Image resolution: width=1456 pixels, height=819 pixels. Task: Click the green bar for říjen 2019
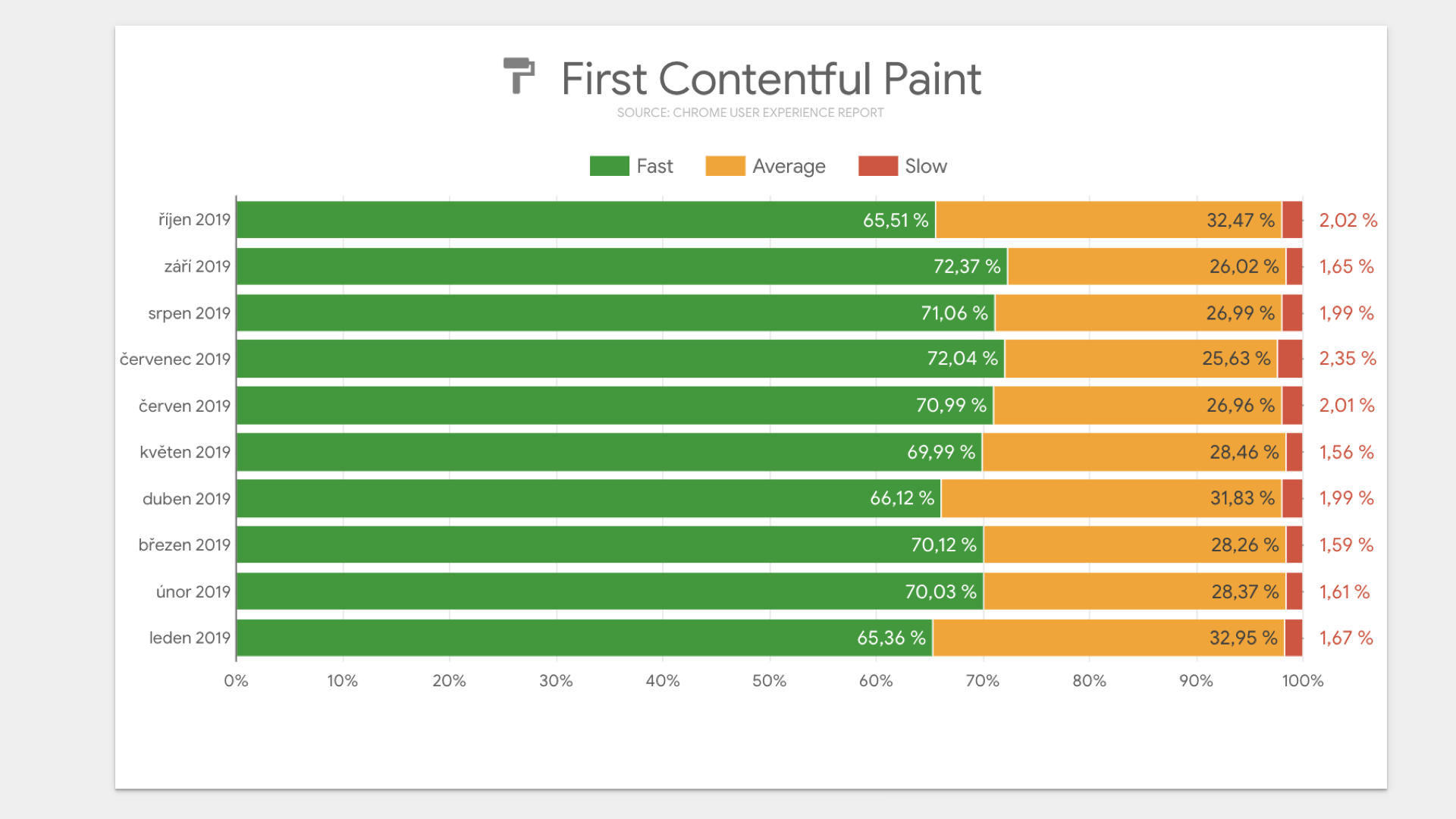pos(585,220)
